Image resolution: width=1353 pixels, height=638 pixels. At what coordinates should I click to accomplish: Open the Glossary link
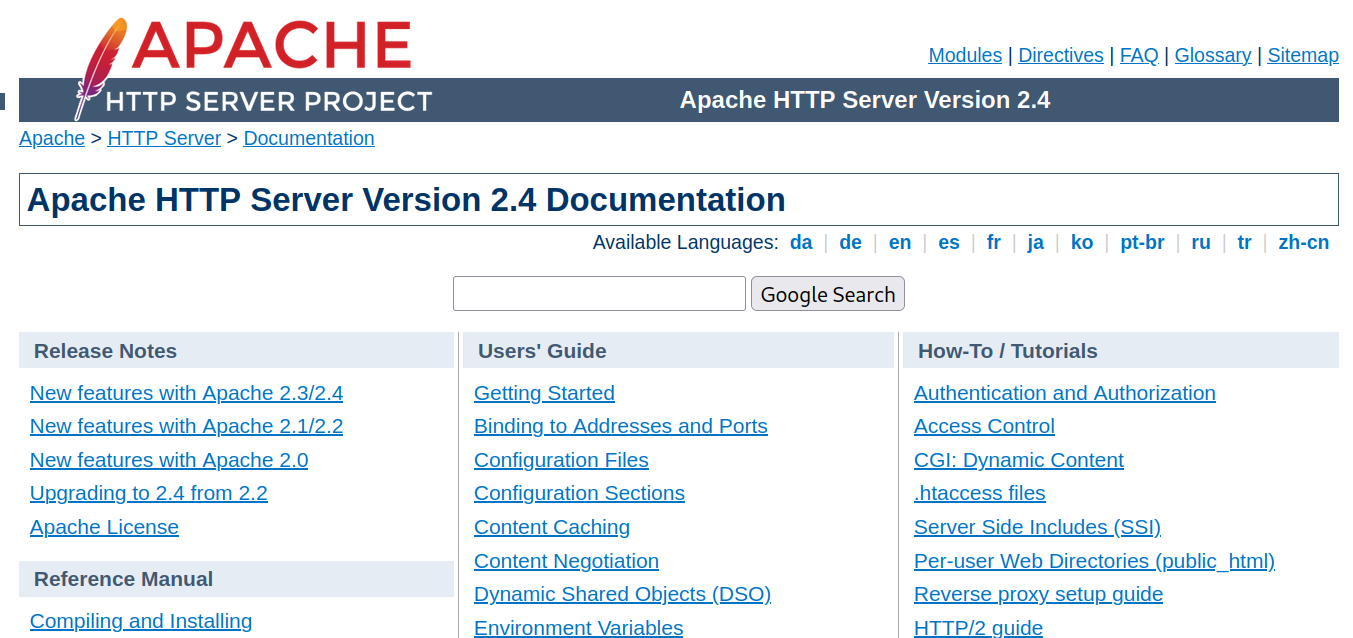1212,56
